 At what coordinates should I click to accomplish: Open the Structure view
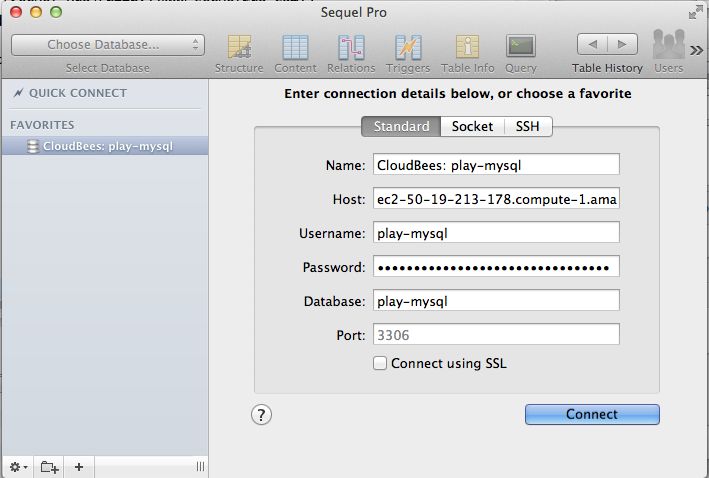239,54
